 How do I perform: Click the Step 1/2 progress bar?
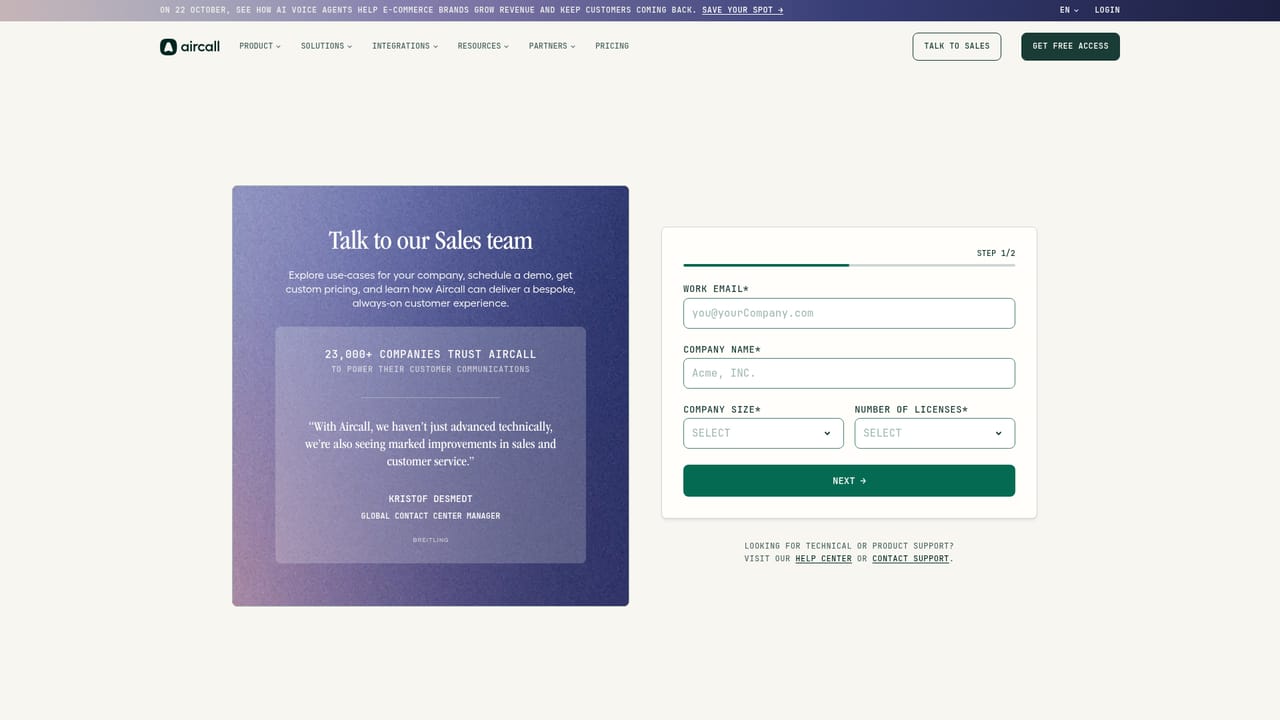[x=849, y=265]
